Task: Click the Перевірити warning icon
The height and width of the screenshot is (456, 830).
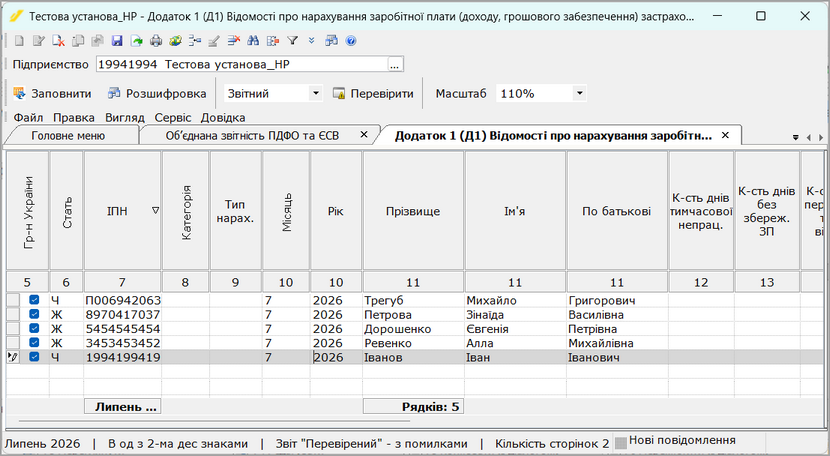Action: 339,94
